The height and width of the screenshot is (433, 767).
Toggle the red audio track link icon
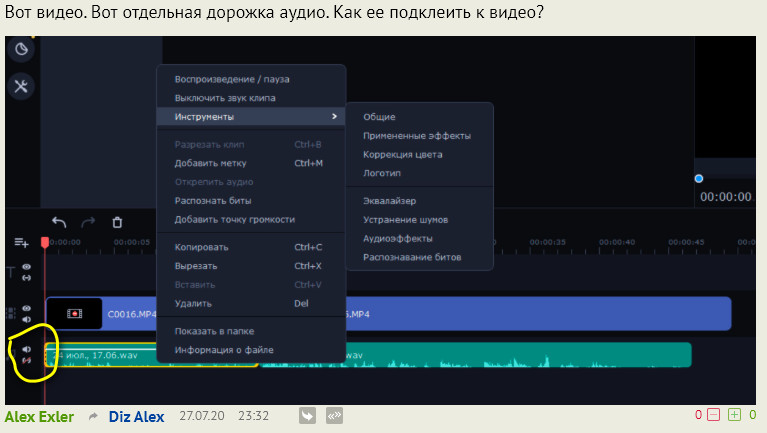click(26, 361)
